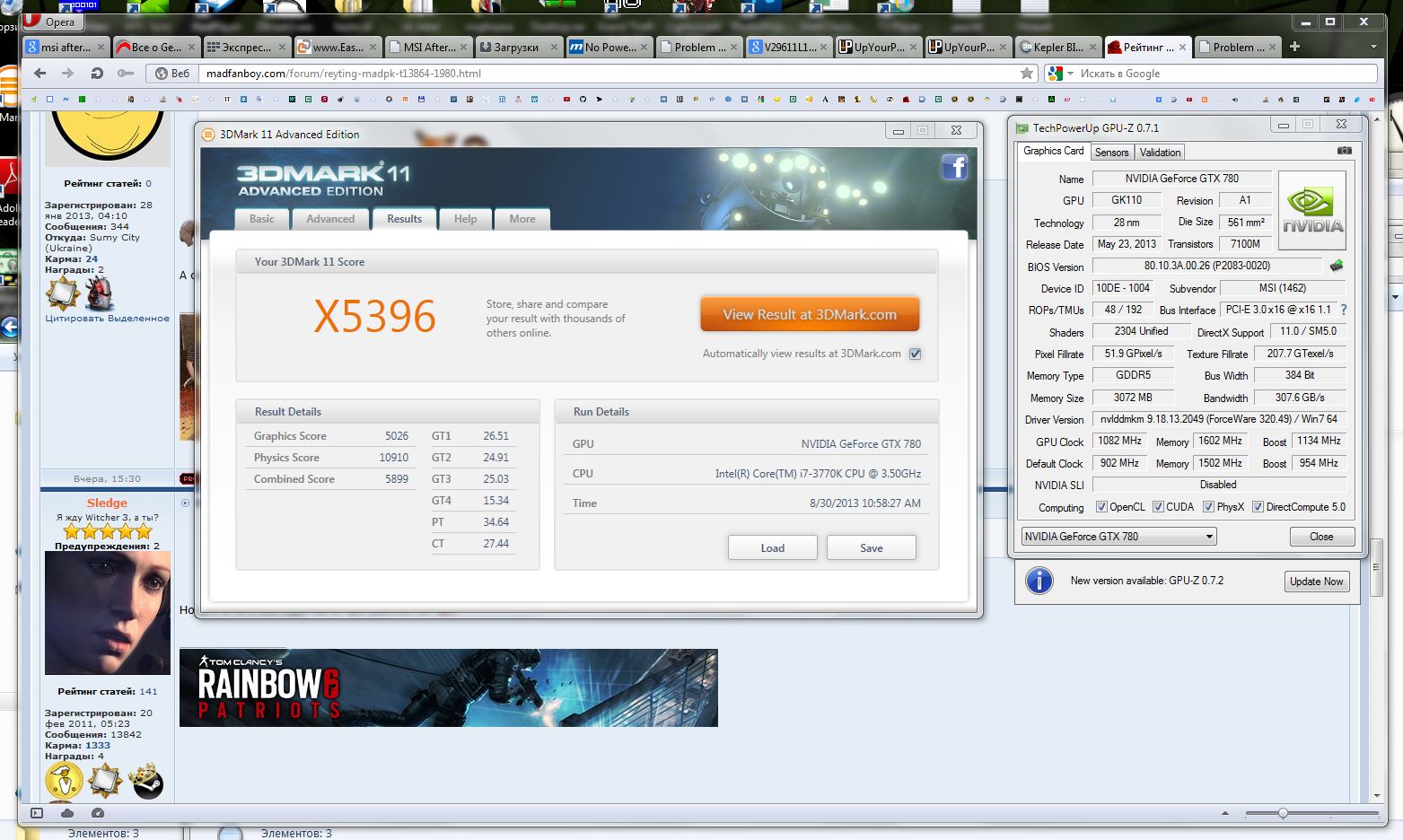
Task: Toggle the PhysX checkbox
Action: coord(1208,507)
